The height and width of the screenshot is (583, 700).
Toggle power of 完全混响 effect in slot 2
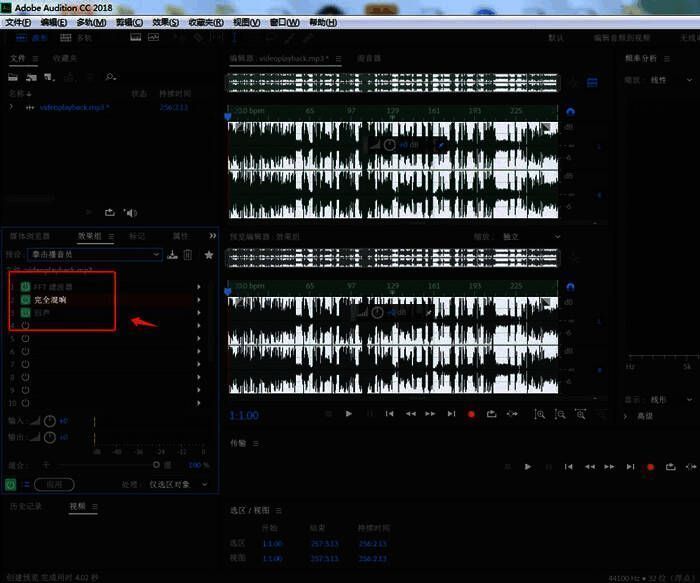[25, 300]
